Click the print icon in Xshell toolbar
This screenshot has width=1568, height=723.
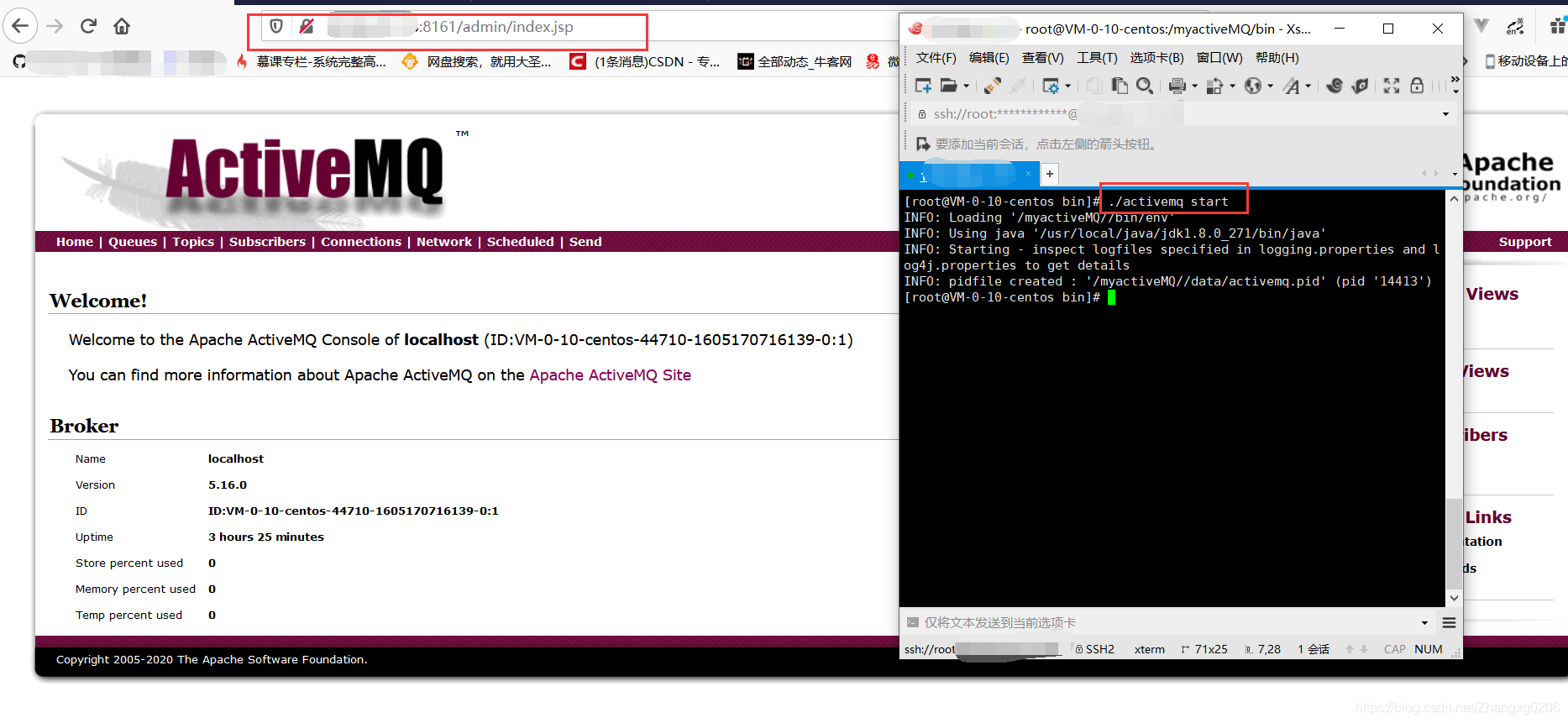[1177, 86]
